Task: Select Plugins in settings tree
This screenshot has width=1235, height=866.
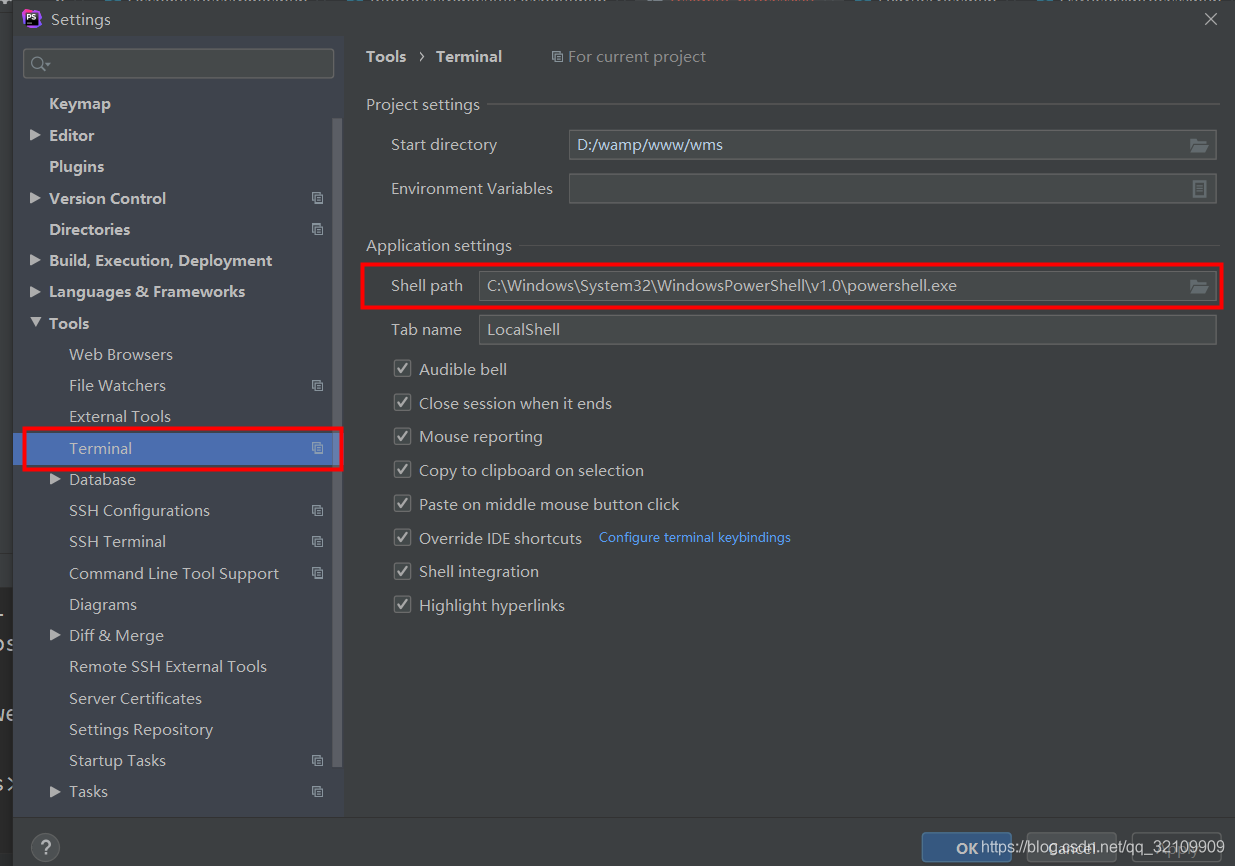Action: coord(77,166)
